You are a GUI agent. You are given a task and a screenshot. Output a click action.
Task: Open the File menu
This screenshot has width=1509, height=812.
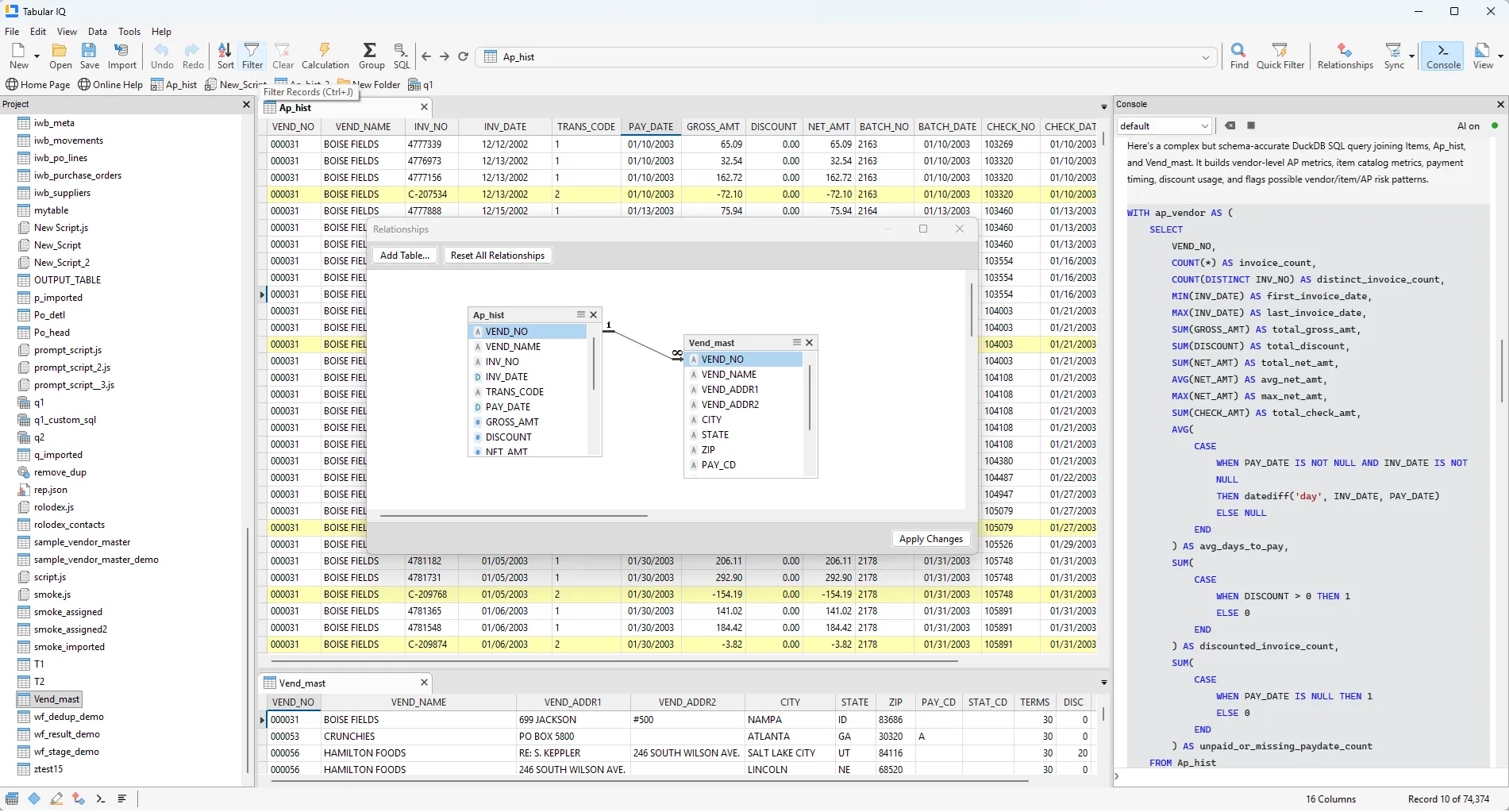tap(12, 32)
